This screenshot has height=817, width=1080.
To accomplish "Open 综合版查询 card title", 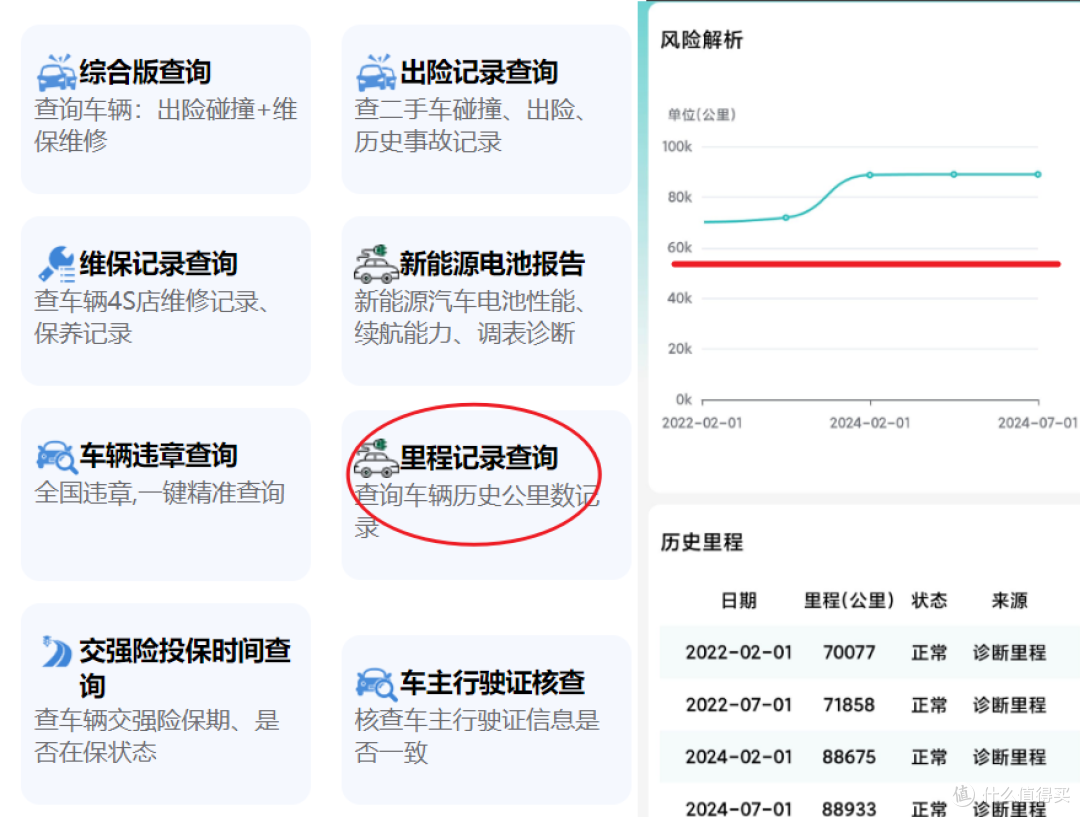I will 145,72.
